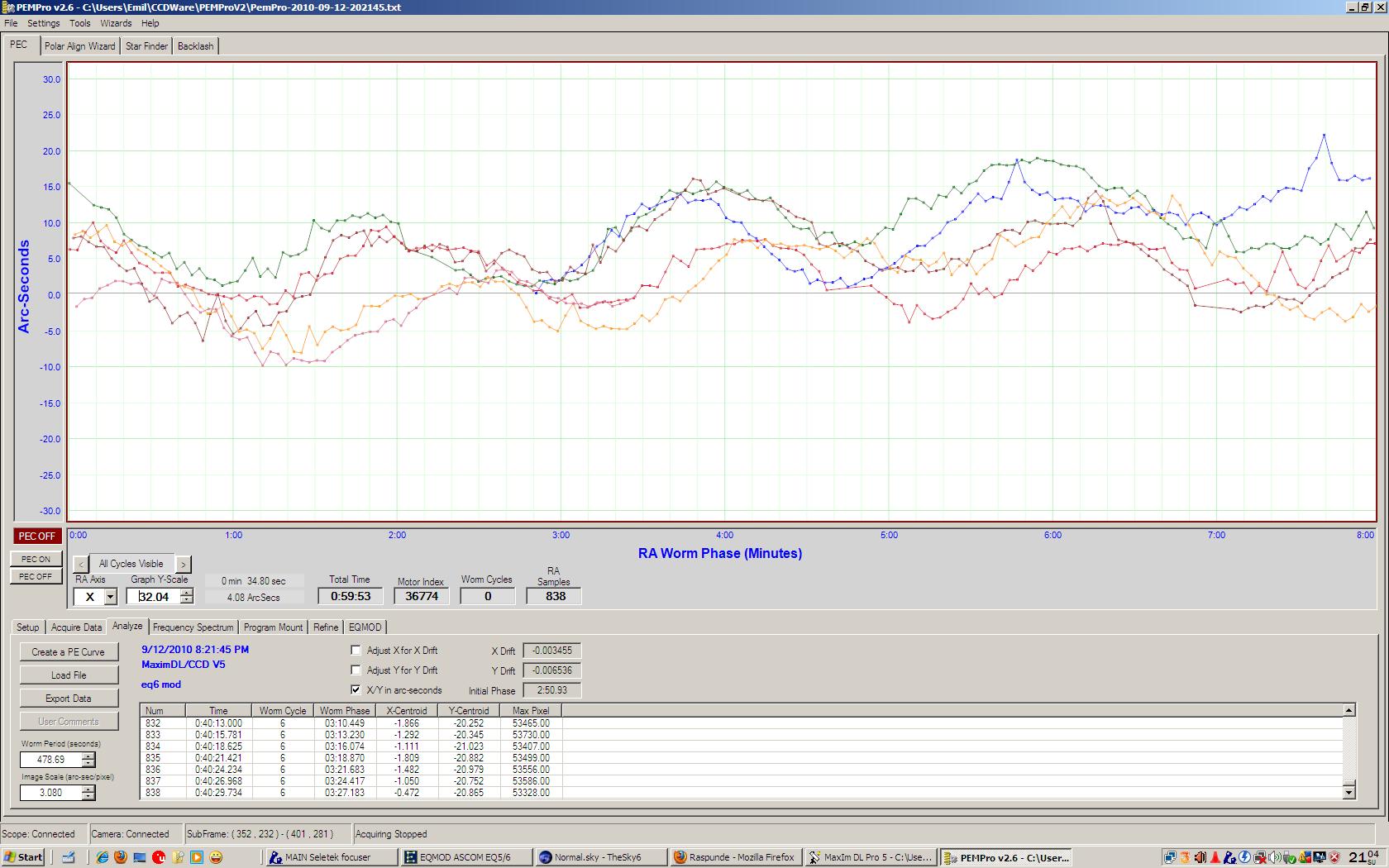Switch to the Refine tab

326,627
